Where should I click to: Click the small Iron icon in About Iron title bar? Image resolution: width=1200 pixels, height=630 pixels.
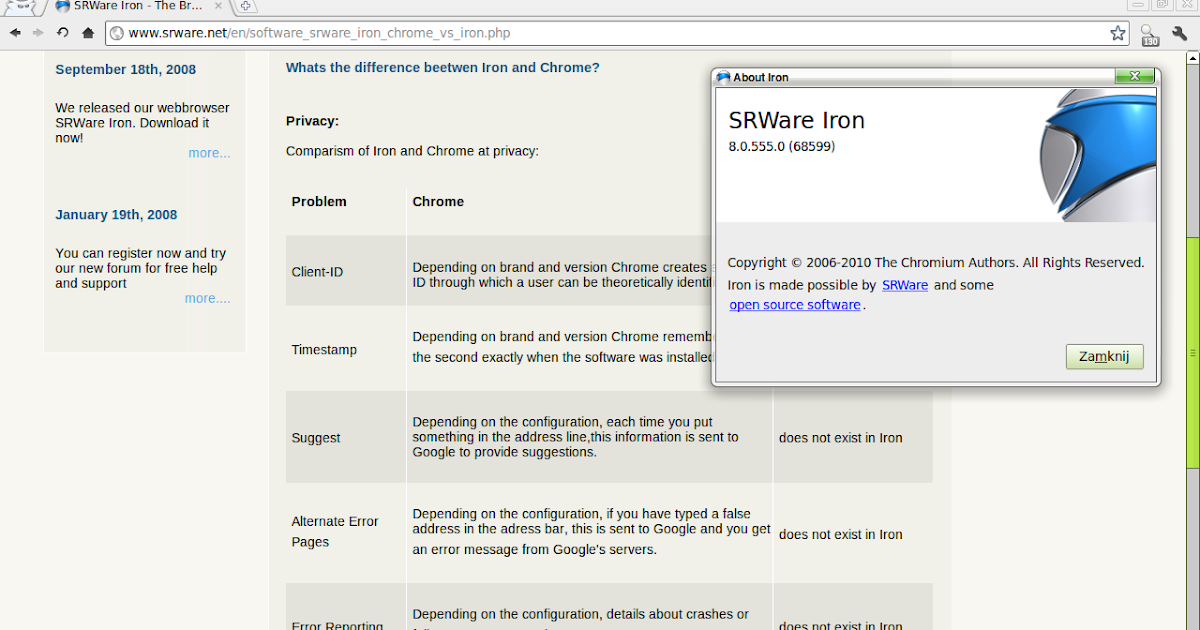pyautogui.click(x=723, y=77)
